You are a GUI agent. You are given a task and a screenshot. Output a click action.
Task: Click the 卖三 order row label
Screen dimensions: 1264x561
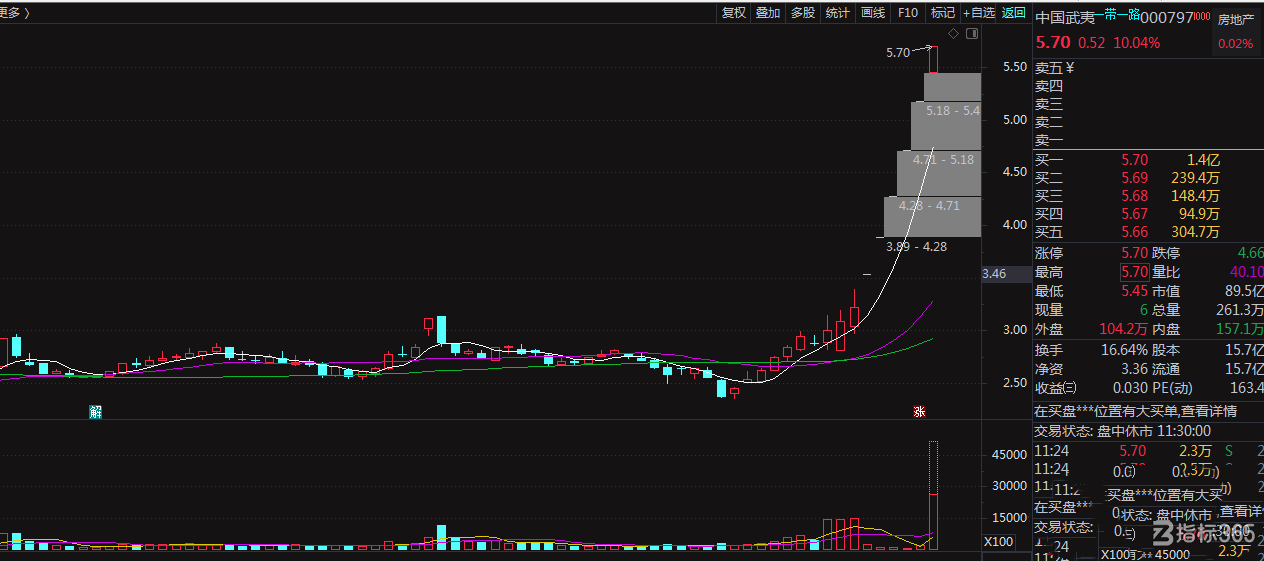pyautogui.click(x=1049, y=104)
